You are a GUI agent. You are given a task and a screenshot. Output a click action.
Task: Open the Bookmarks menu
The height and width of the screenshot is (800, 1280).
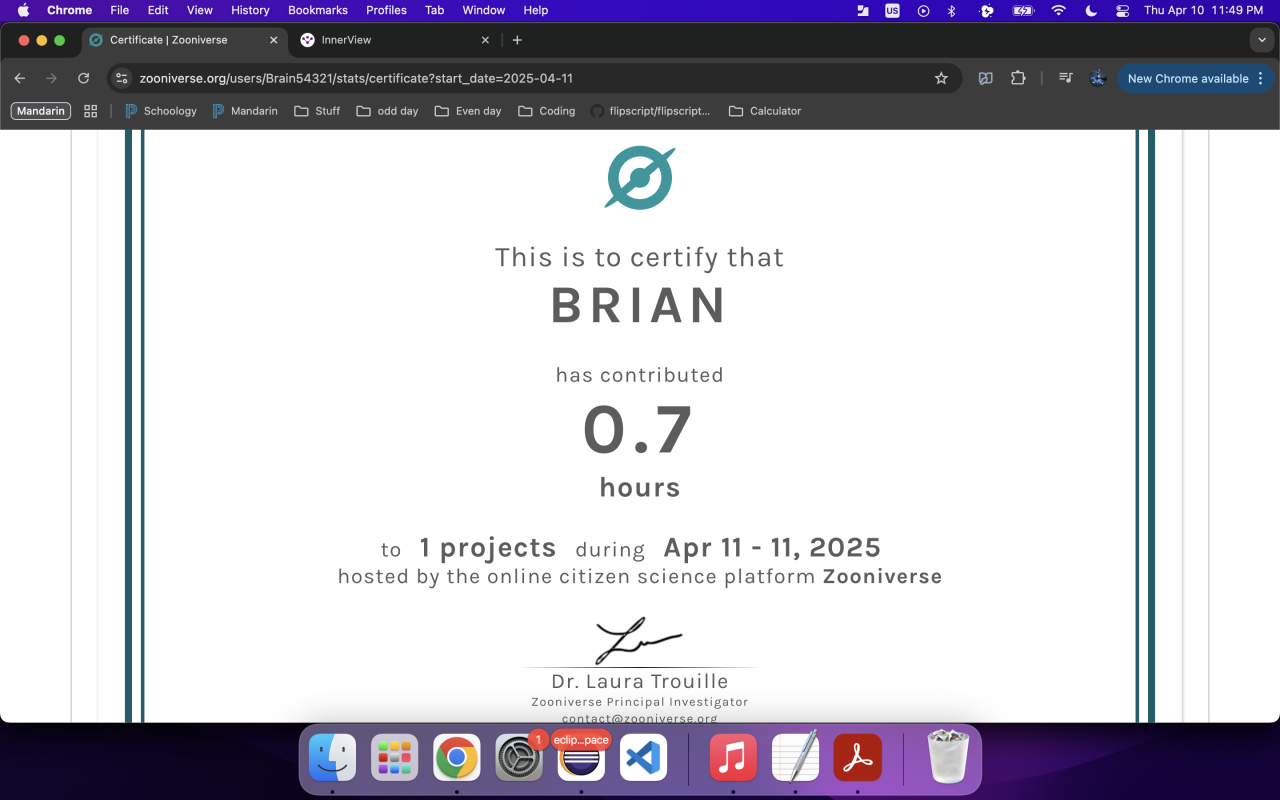point(318,10)
